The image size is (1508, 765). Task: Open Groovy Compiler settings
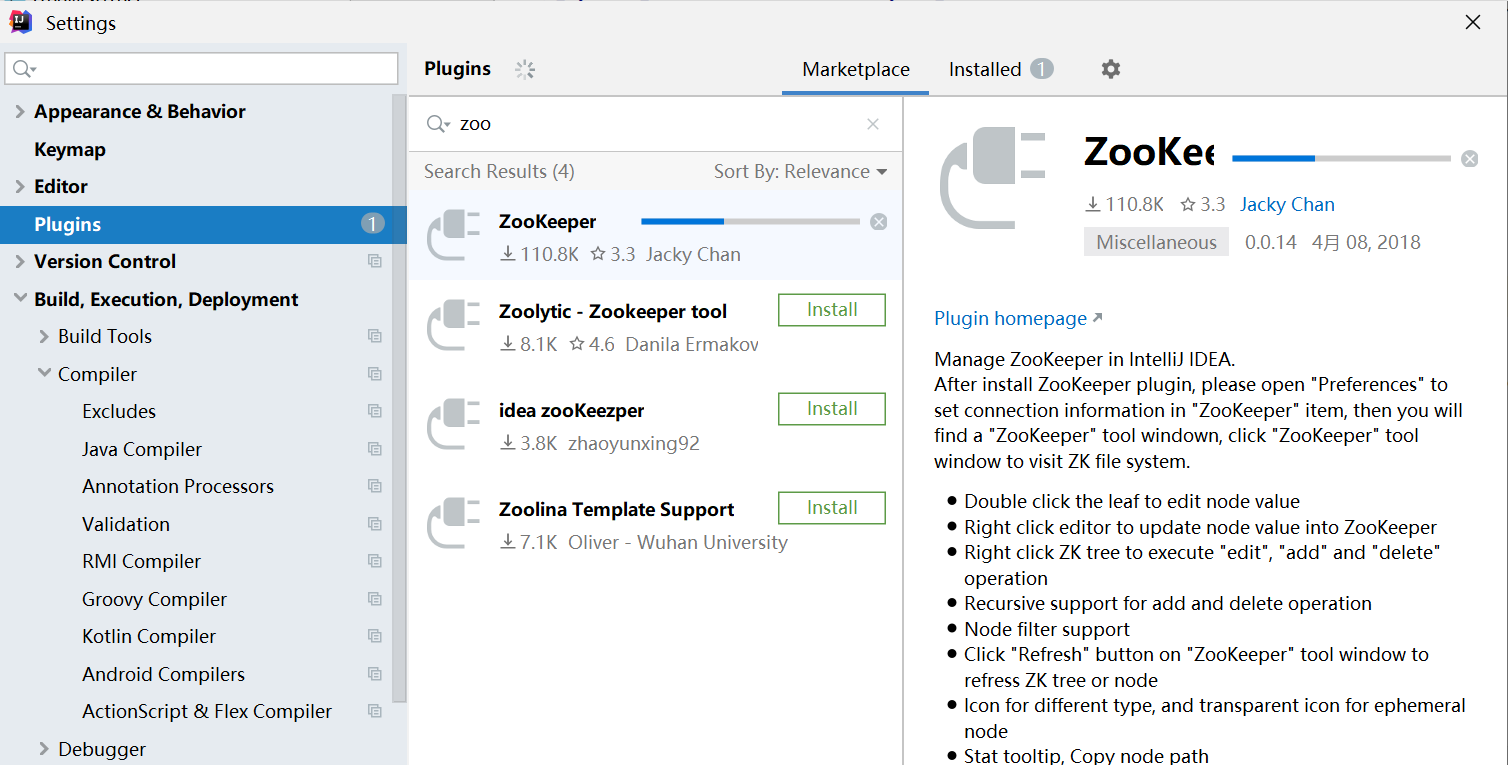154,599
